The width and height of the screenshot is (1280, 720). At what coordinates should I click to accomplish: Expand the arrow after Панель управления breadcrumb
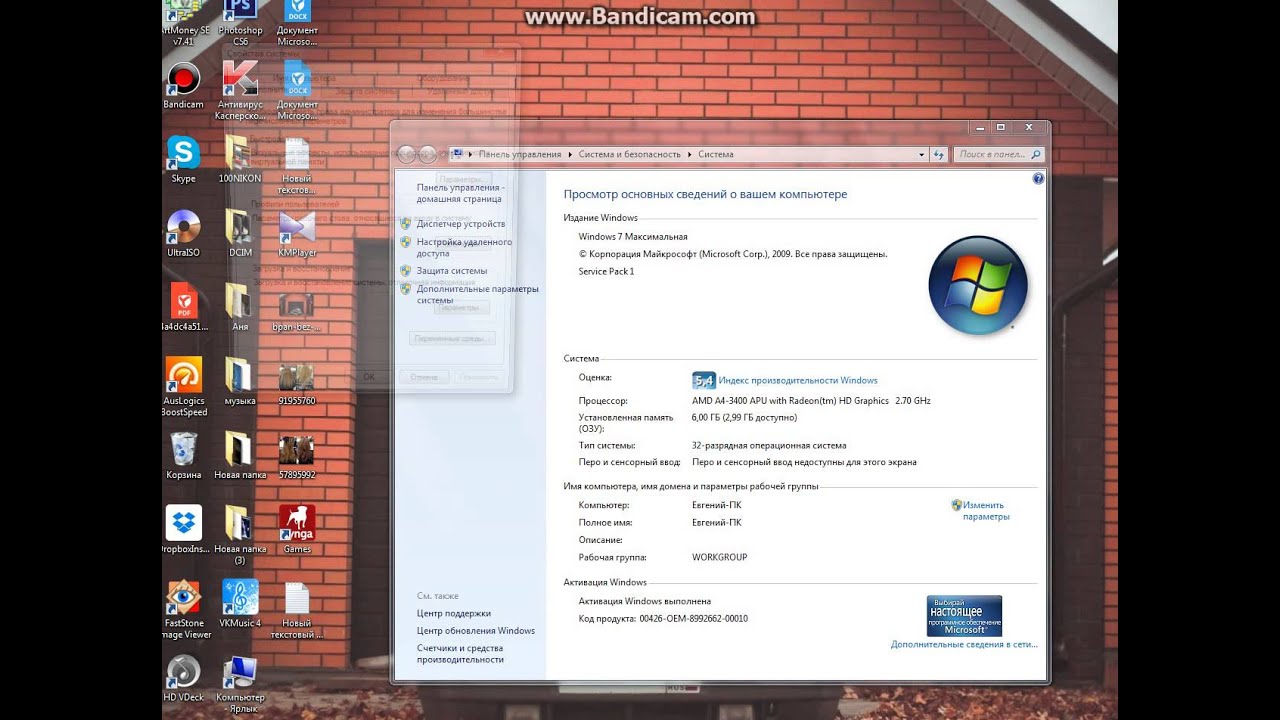pyautogui.click(x=570, y=155)
